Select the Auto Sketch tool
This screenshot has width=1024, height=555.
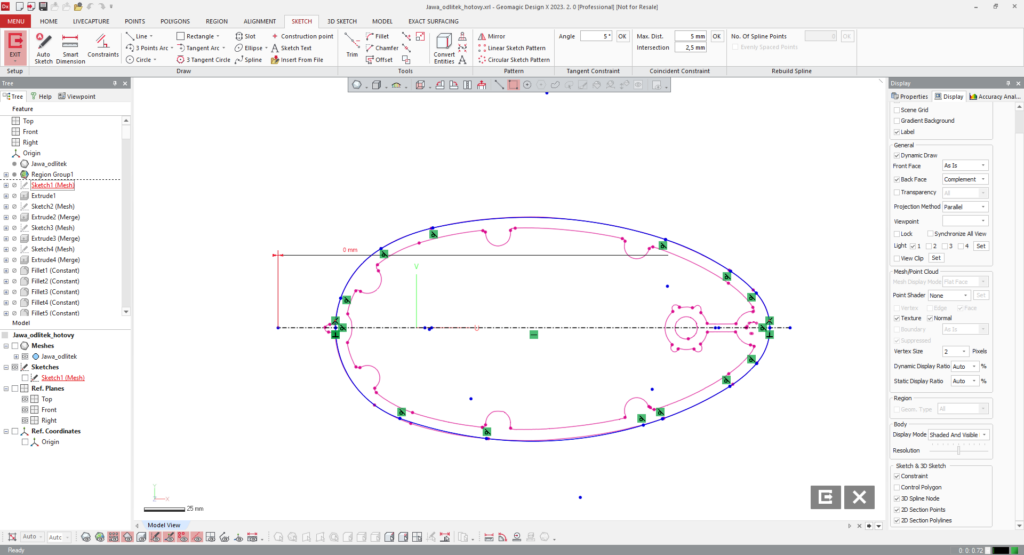click(x=43, y=46)
